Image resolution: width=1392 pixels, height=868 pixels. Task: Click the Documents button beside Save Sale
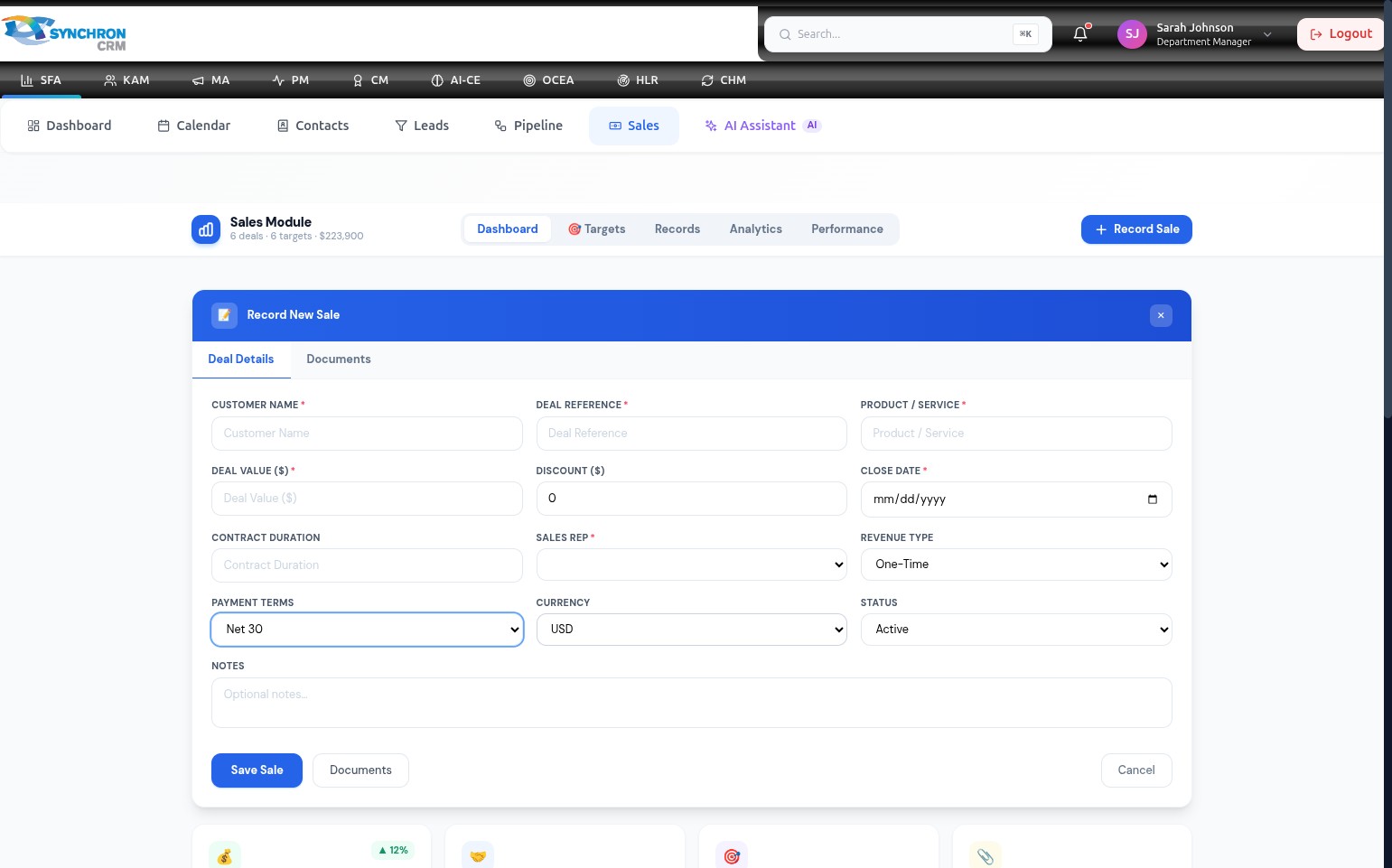coord(360,770)
